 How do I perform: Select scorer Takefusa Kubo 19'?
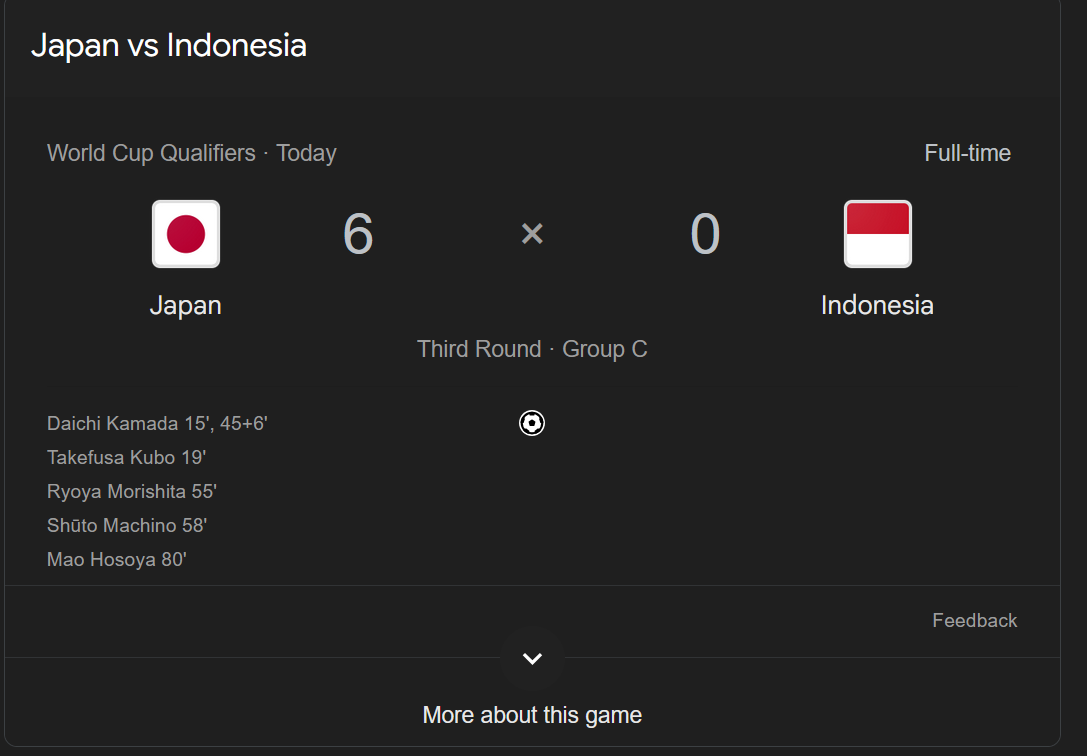(x=126, y=457)
